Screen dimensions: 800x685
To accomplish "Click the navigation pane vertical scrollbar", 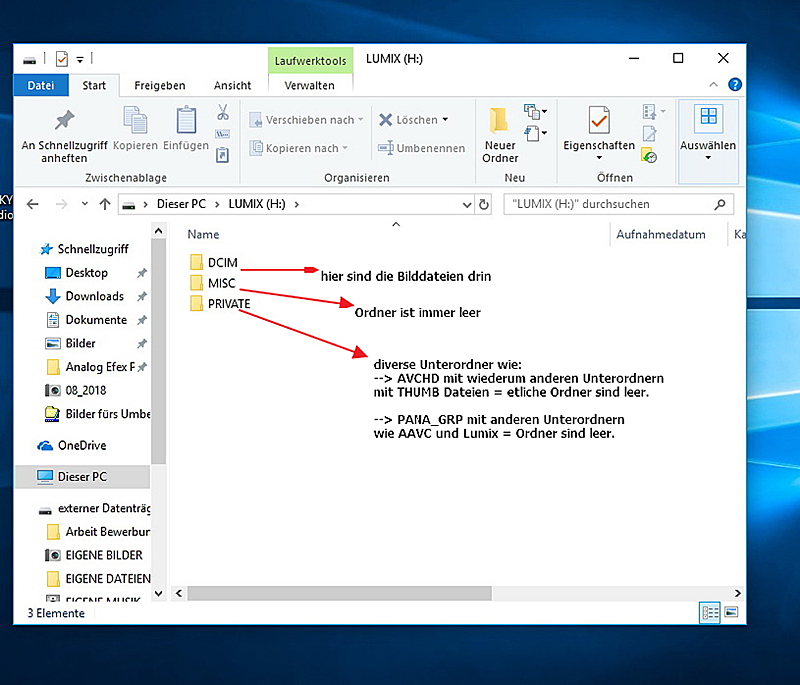I will click(159, 352).
